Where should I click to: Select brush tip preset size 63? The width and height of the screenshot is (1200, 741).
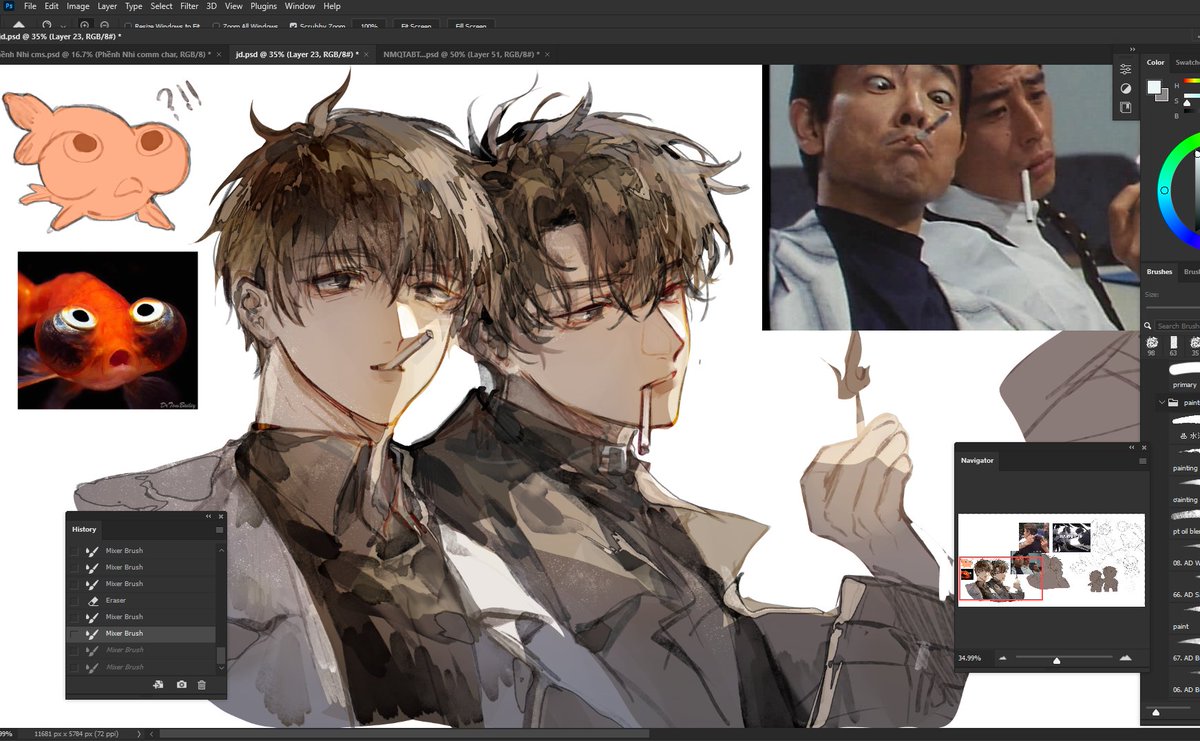(1174, 346)
